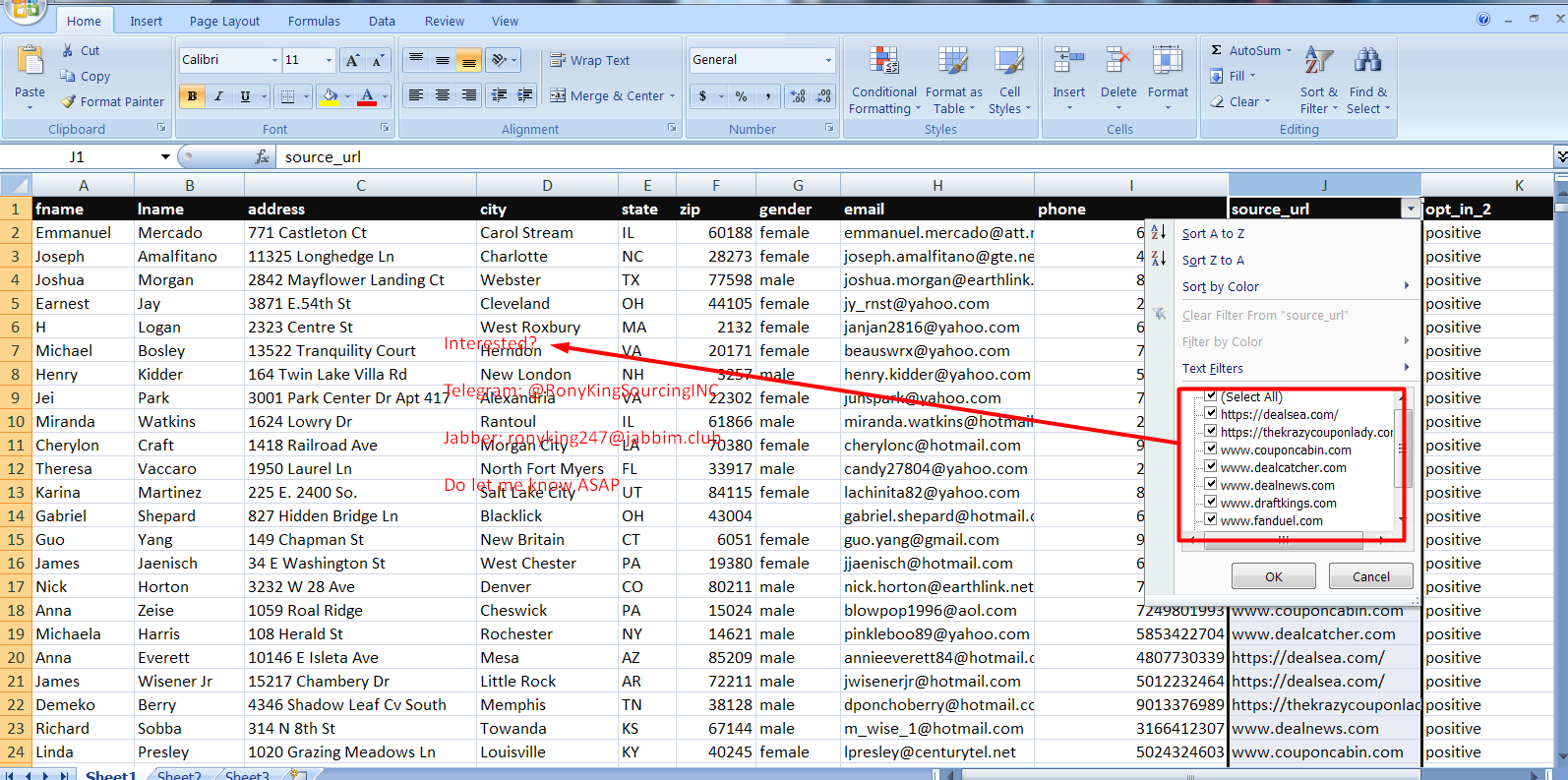
Task: Click the Orientation icon
Action: pos(500,60)
